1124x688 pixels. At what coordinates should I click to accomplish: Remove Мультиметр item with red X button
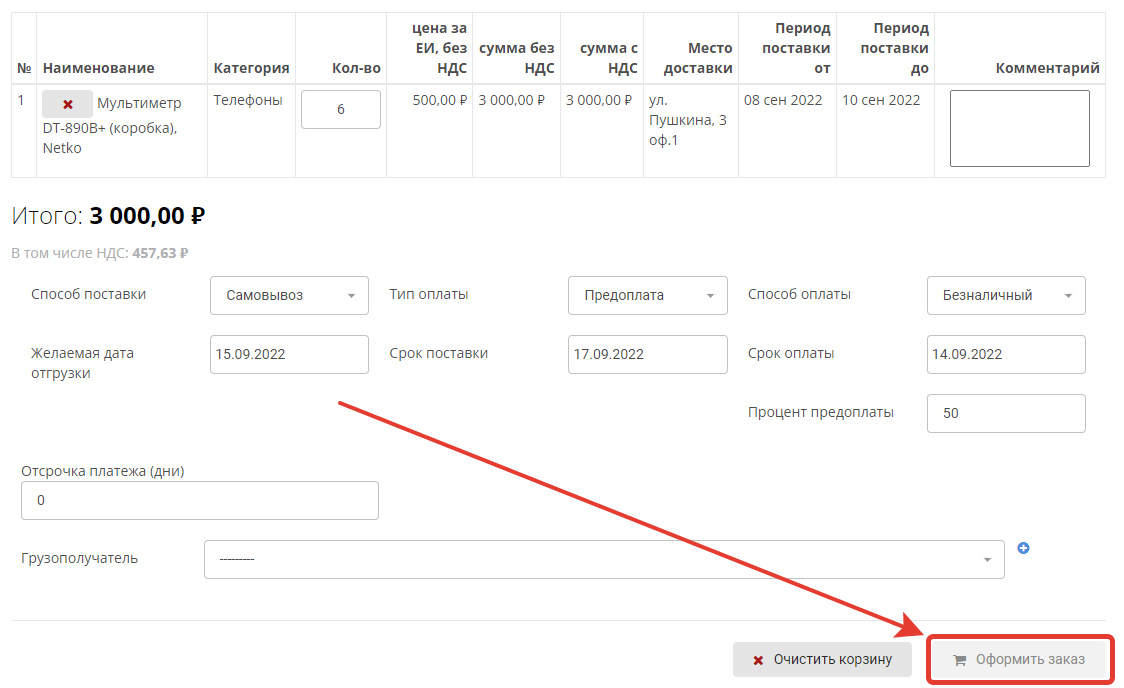pos(67,104)
